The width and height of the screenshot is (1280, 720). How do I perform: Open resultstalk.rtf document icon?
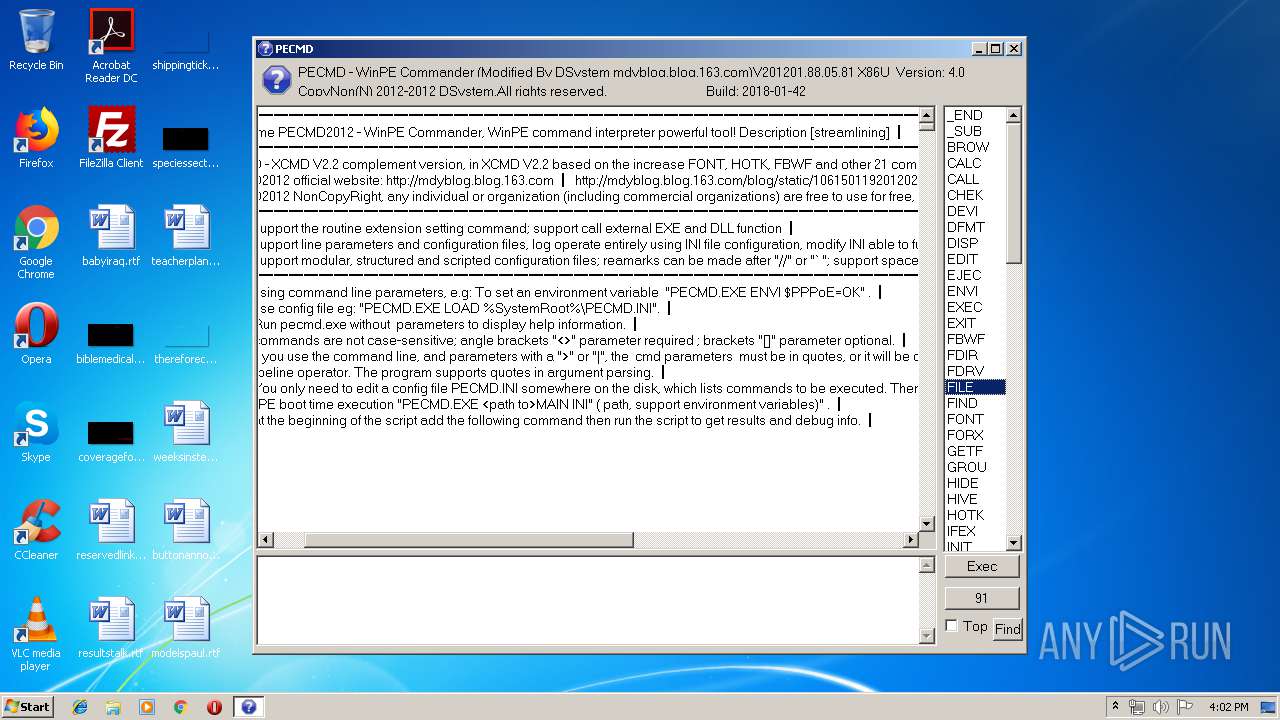click(x=111, y=628)
